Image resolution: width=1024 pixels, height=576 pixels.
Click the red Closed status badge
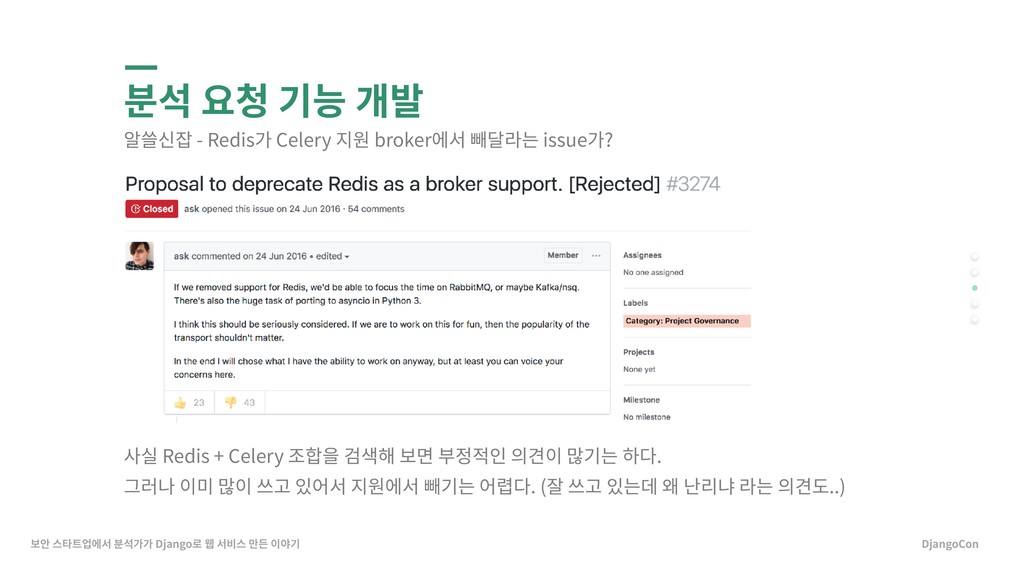[152, 209]
